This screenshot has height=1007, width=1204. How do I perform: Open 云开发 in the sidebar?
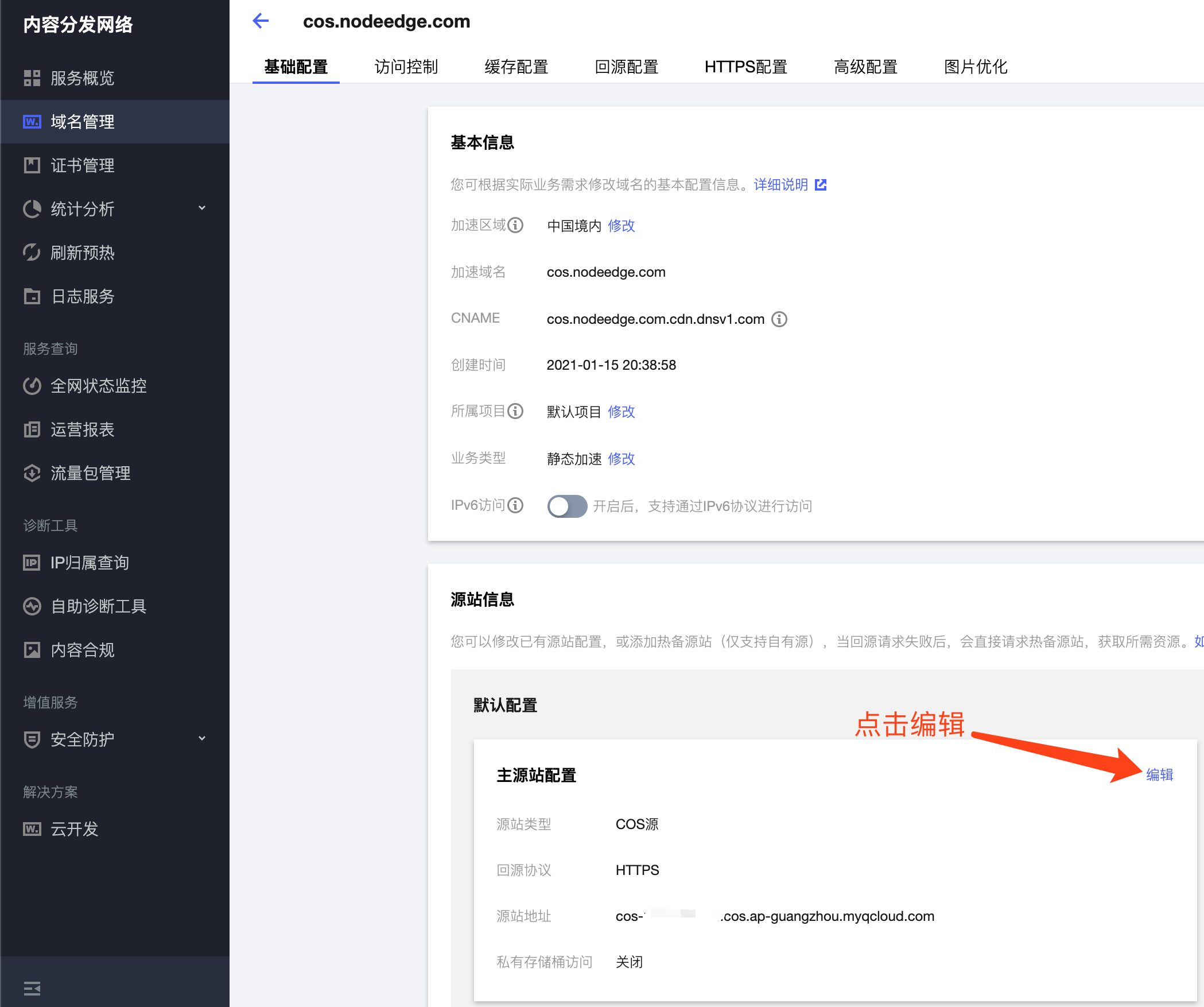75,829
